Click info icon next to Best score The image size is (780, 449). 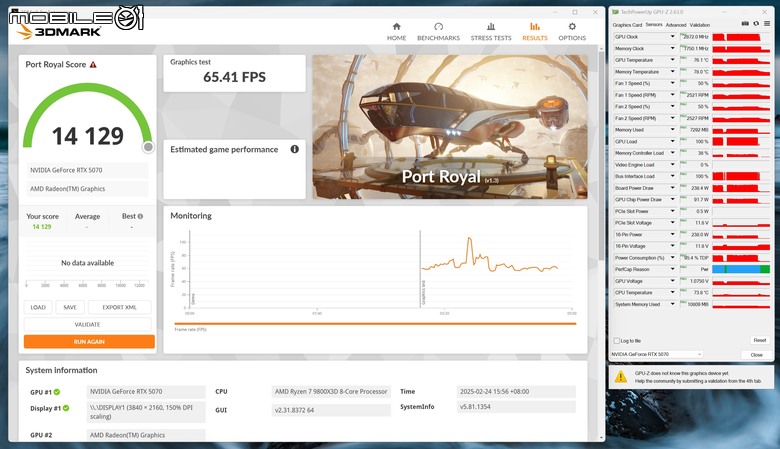140,216
